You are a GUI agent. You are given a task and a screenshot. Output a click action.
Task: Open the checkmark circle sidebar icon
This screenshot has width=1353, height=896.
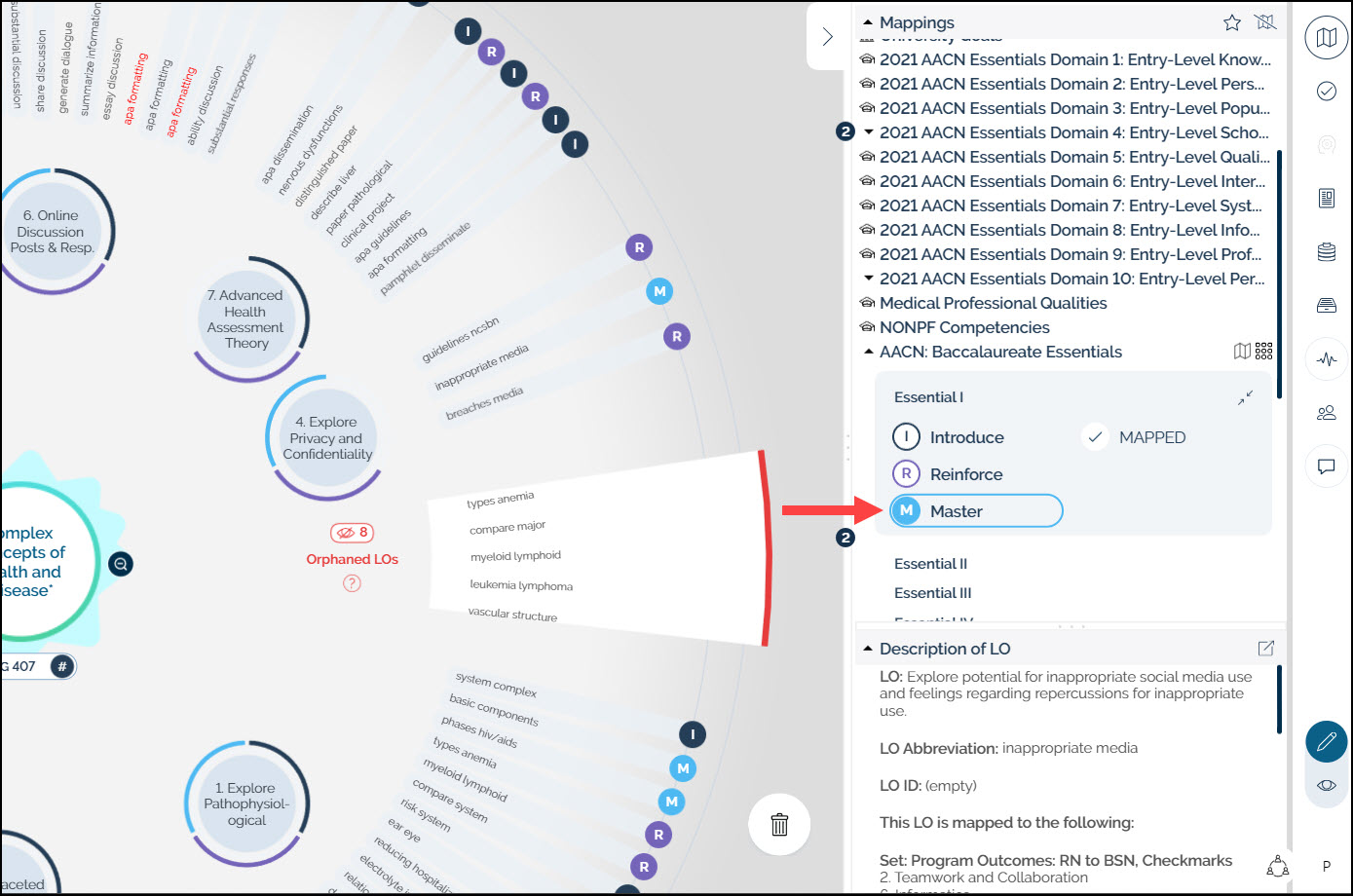point(1326,92)
